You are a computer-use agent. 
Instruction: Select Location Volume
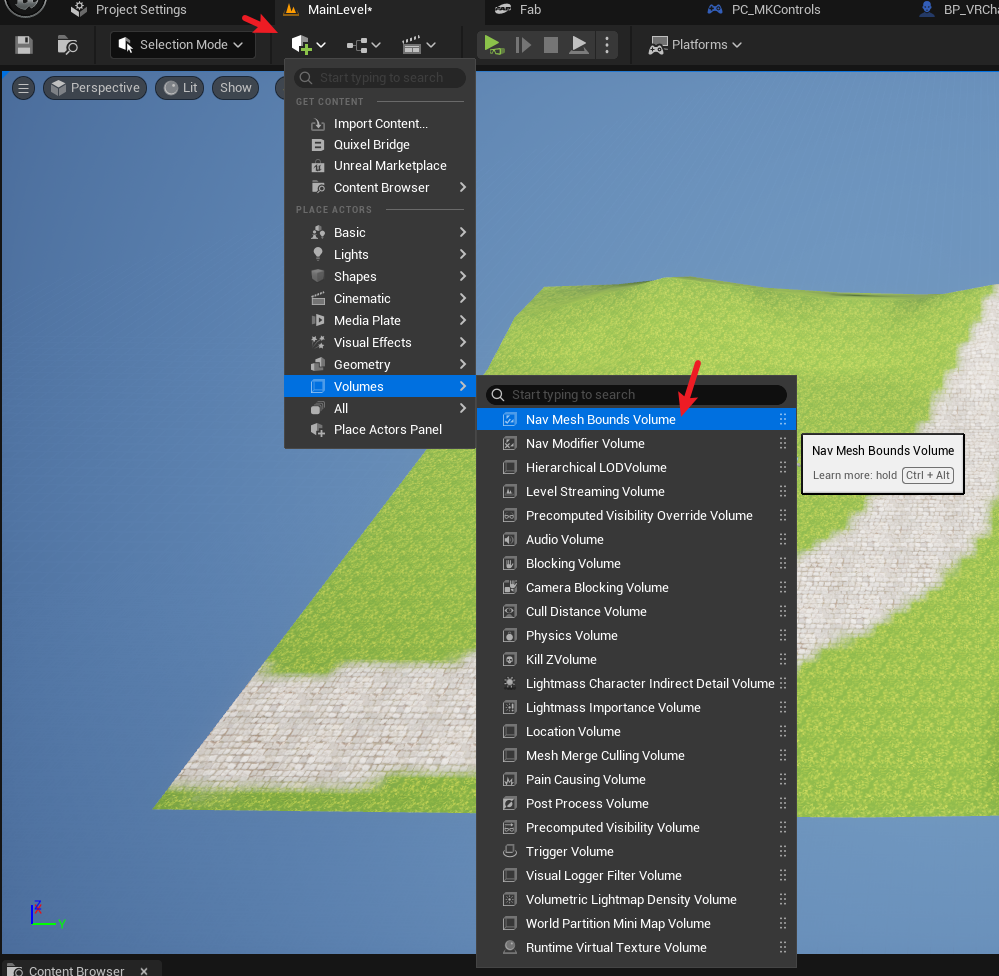(636, 731)
